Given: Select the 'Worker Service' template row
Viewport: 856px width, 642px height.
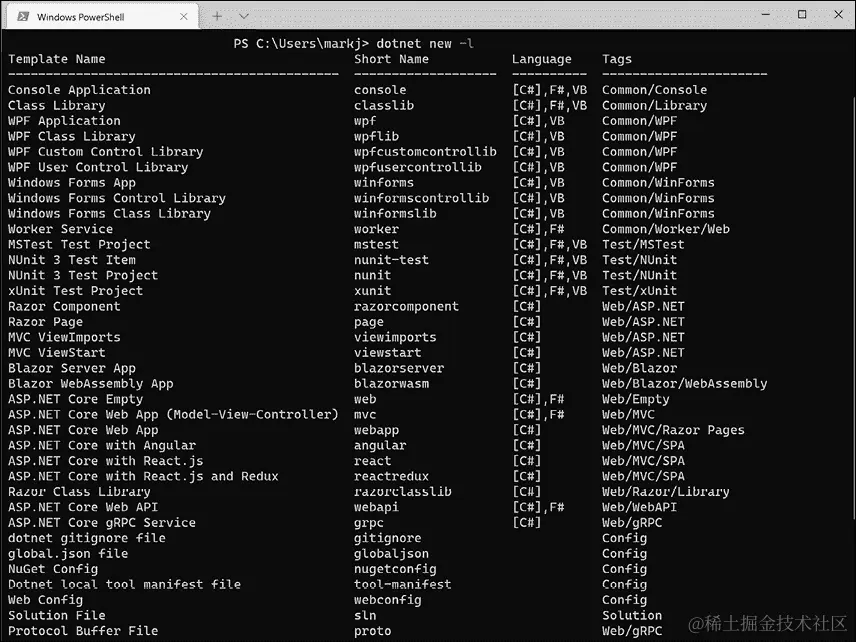Looking at the screenshot, I should coord(57,229).
